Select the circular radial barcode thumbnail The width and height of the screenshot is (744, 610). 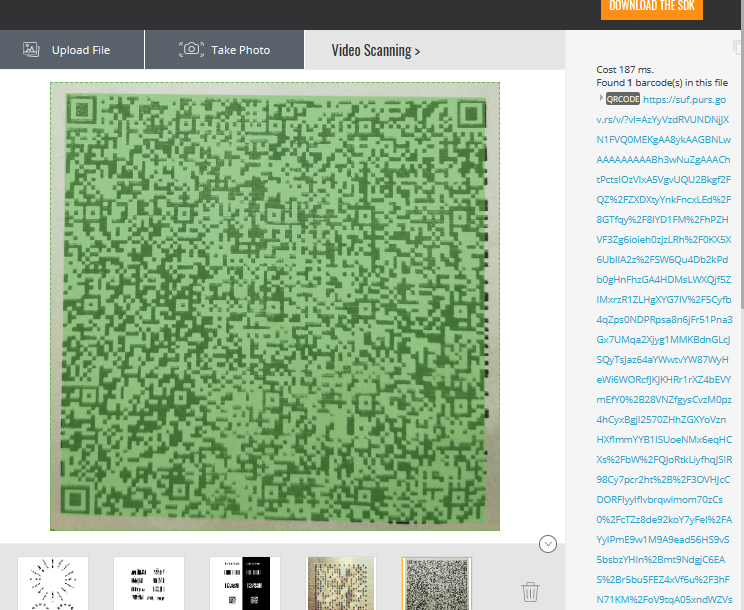pyautogui.click(x=53, y=583)
